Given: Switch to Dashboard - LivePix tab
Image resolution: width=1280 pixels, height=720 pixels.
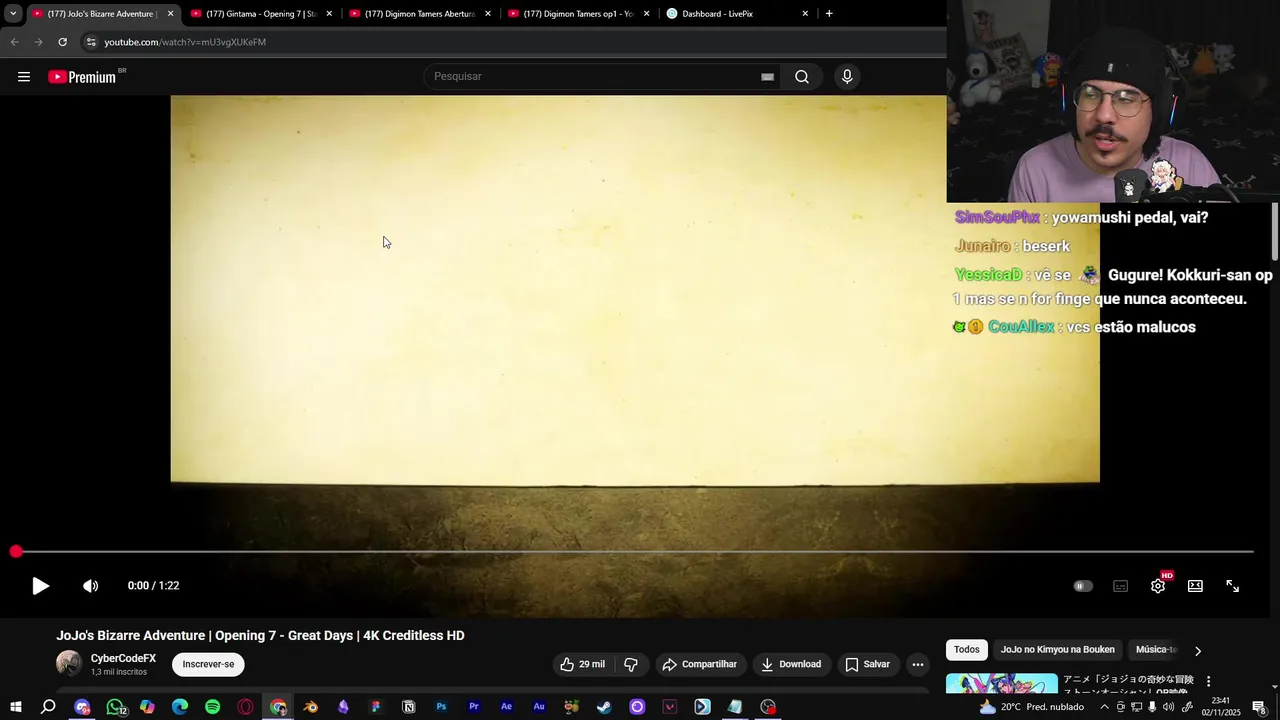Looking at the screenshot, I should point(736,14).
